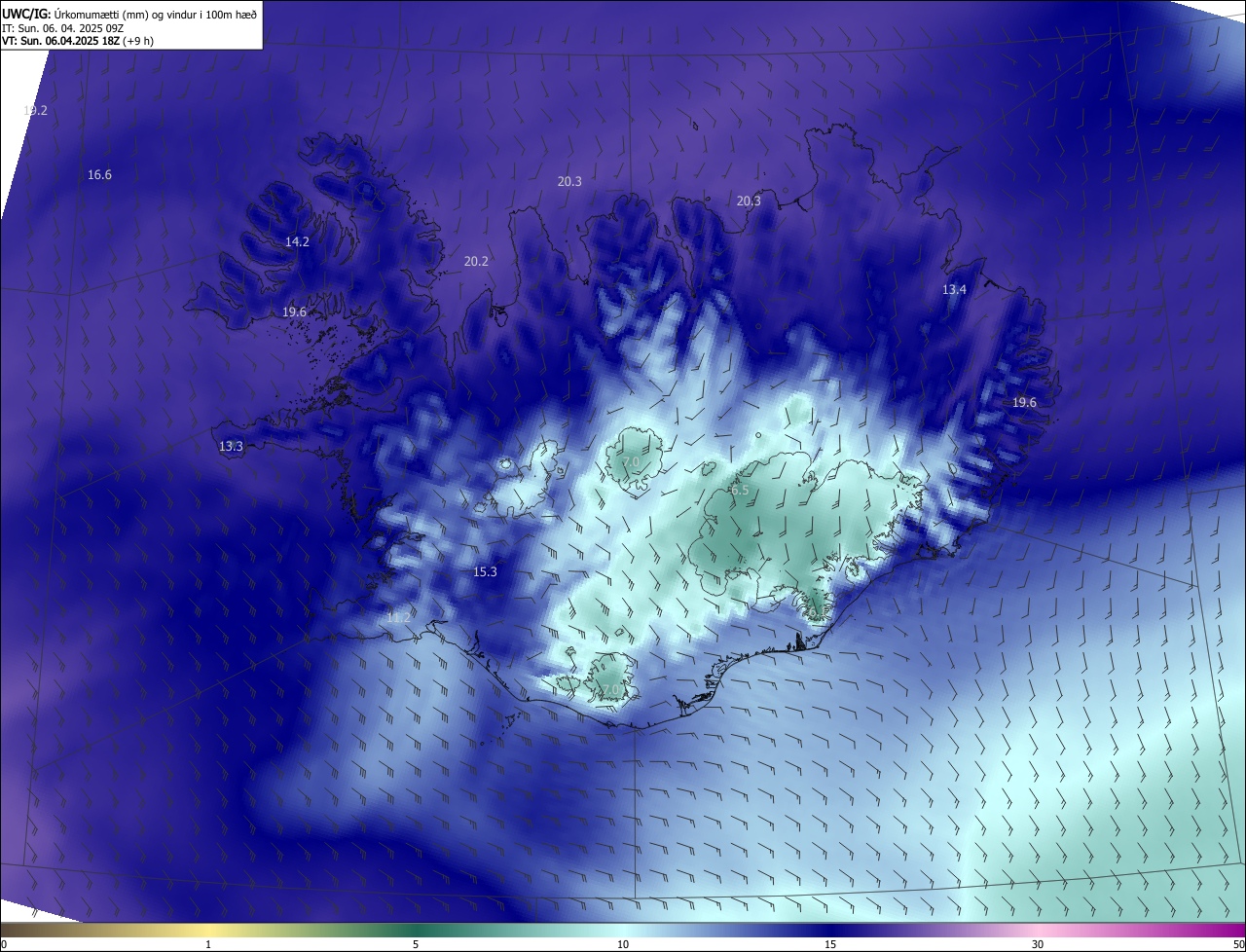Click the faint 19.2 value label

35,110
